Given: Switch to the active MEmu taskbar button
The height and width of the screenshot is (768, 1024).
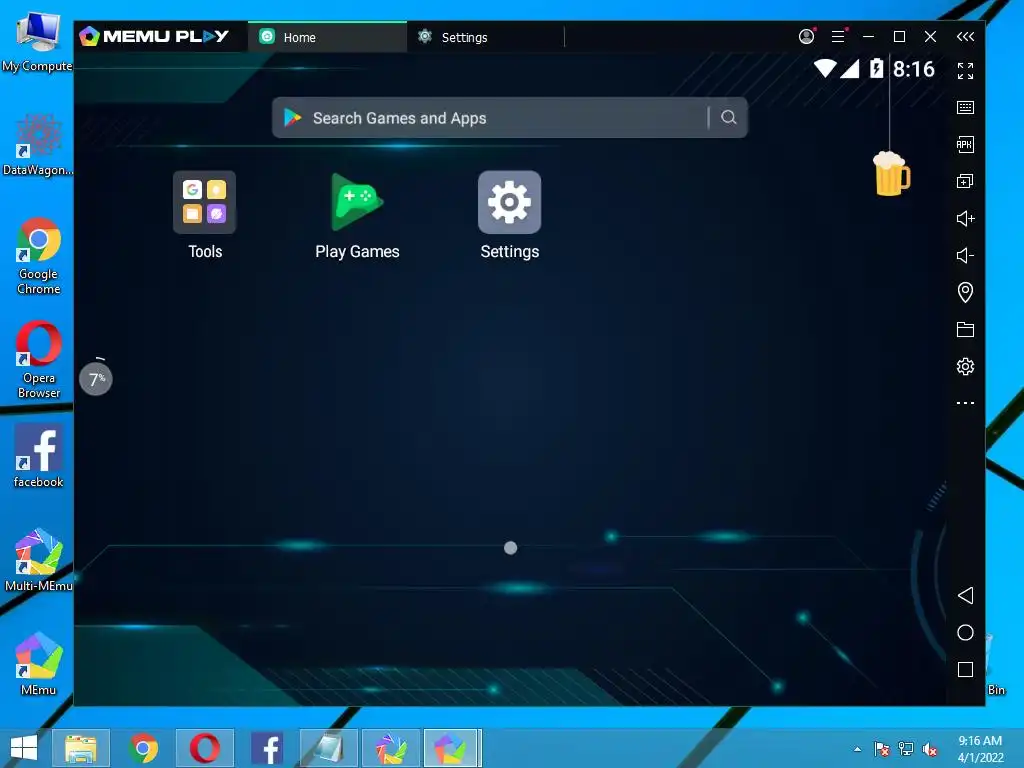Looking at the screenshot, I should [x=452, y=748].
